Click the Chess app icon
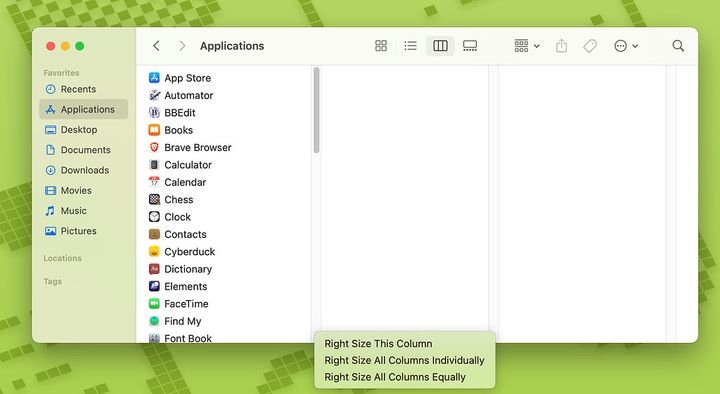The width and height of the screenshot is (720, 394). coord(154,199)
